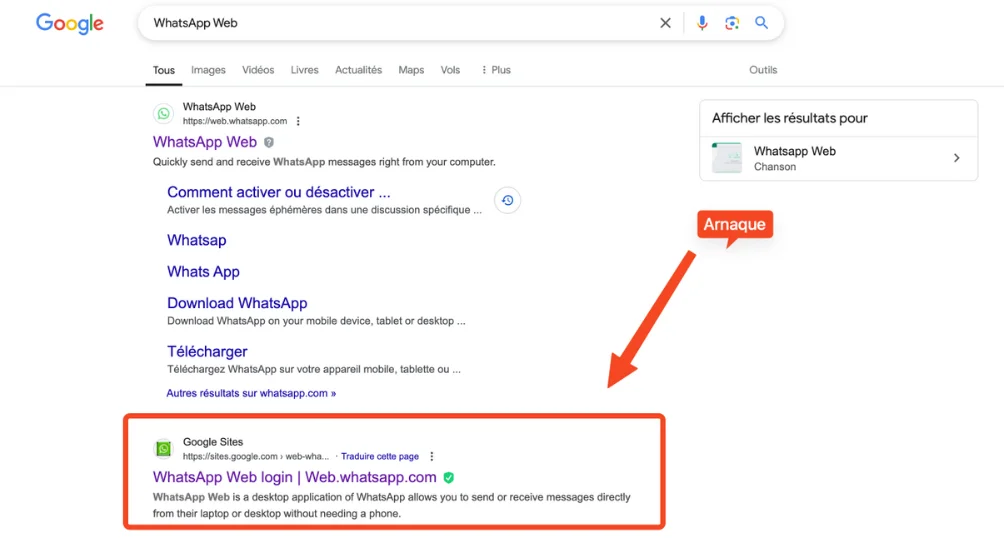Click the sites.google.com URL breadcrumb

click(255, 457)
